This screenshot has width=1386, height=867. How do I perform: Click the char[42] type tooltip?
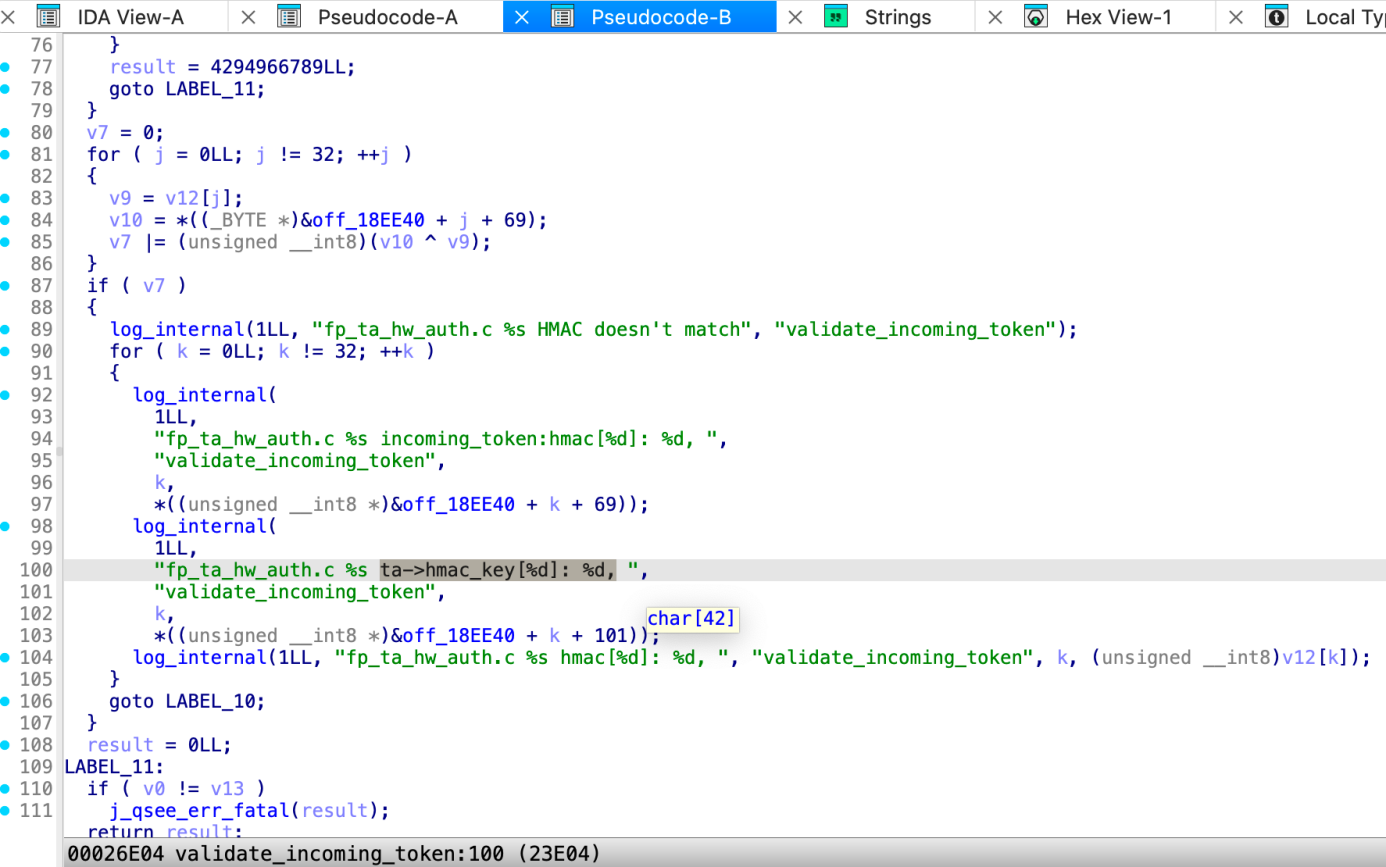[691, 618]
